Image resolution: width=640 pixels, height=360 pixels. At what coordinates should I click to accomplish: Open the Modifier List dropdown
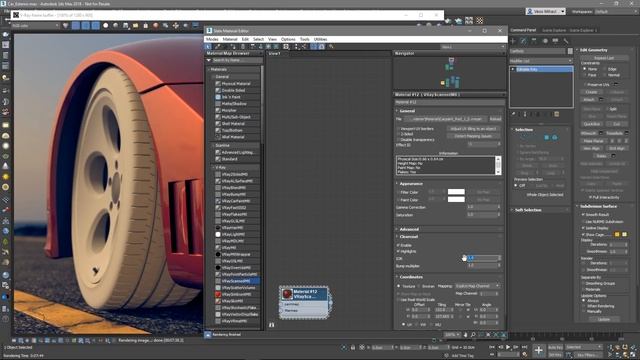pos(541,61)
